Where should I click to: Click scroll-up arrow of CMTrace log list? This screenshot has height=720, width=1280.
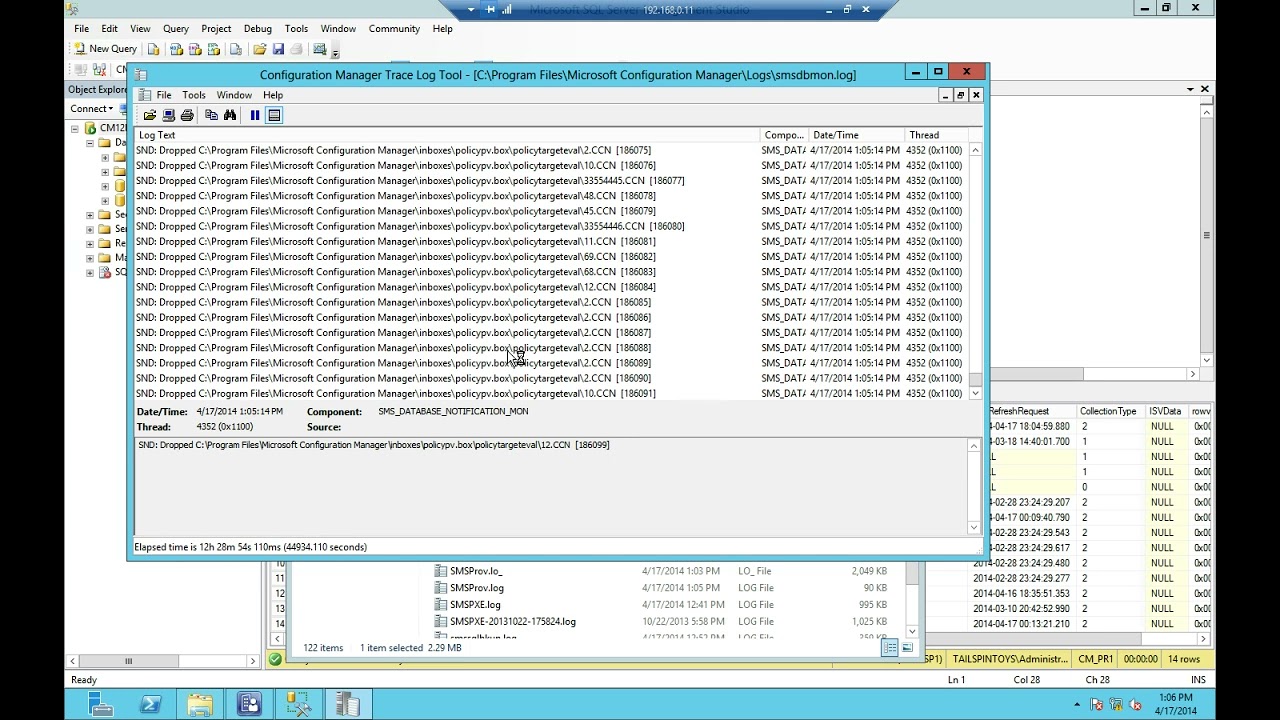[x=975, y=150]
